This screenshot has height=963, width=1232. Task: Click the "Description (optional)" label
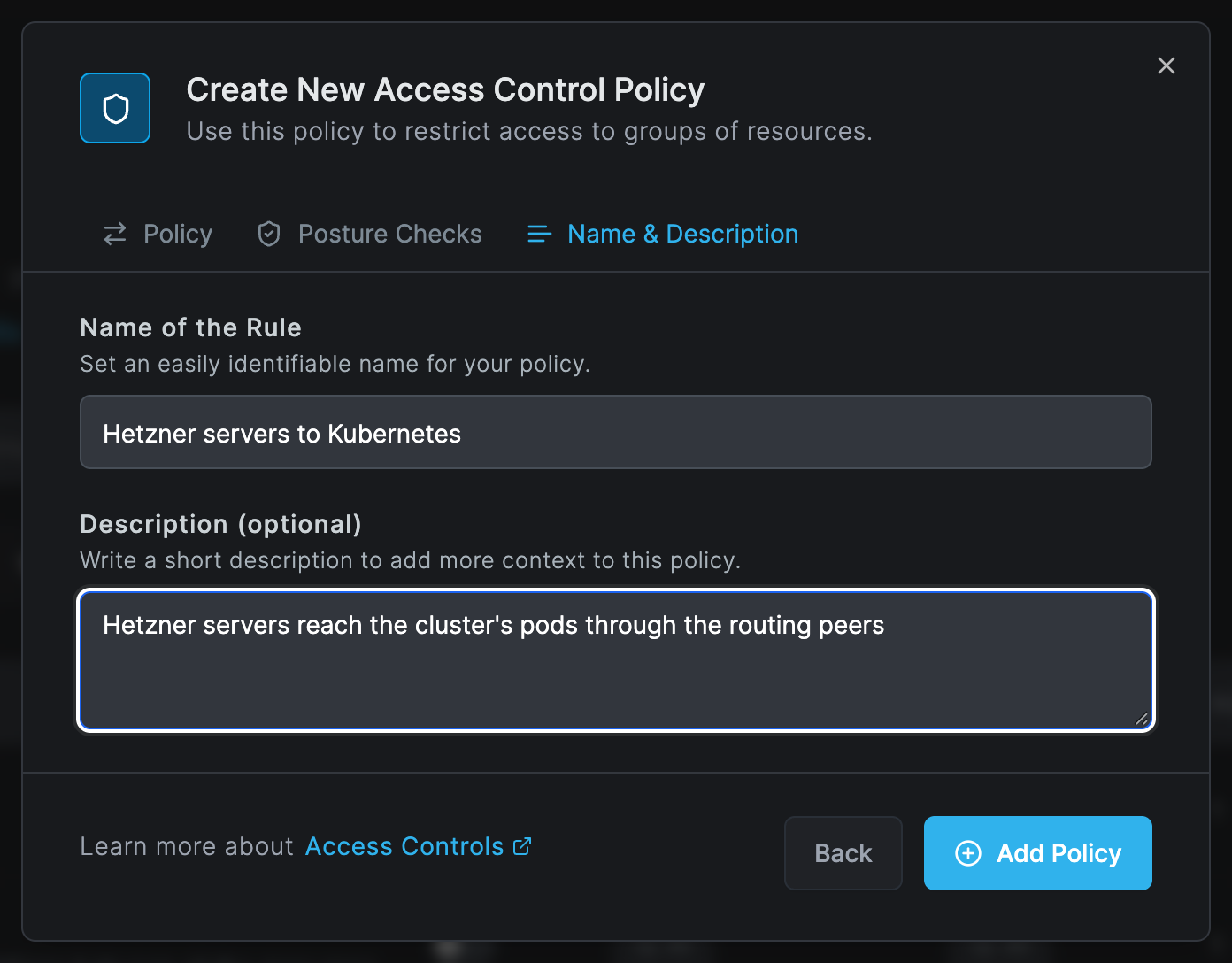pos(220,524)
